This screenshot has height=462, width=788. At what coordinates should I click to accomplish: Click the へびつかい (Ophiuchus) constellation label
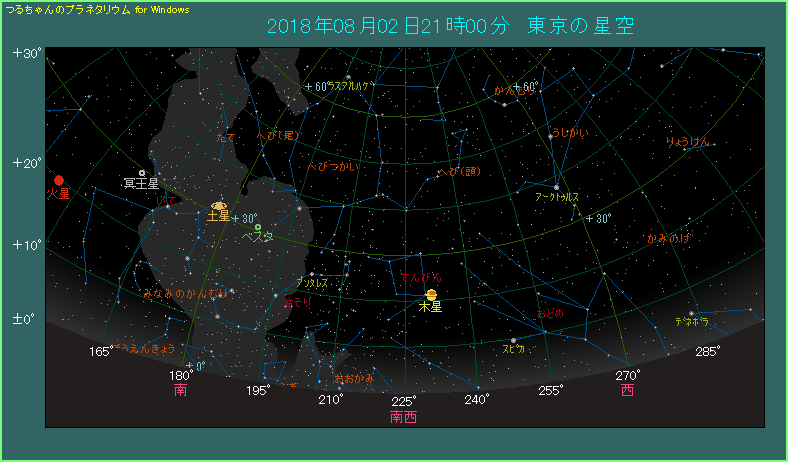332,166
